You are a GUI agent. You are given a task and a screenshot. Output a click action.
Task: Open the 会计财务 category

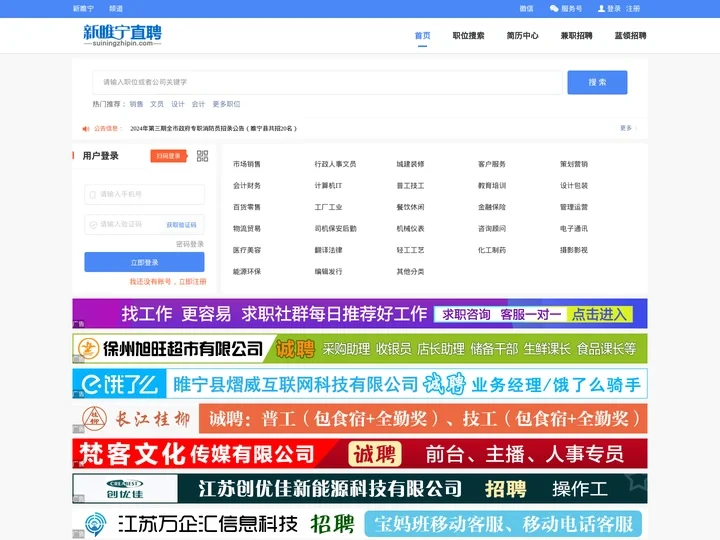tap(247, 186)
